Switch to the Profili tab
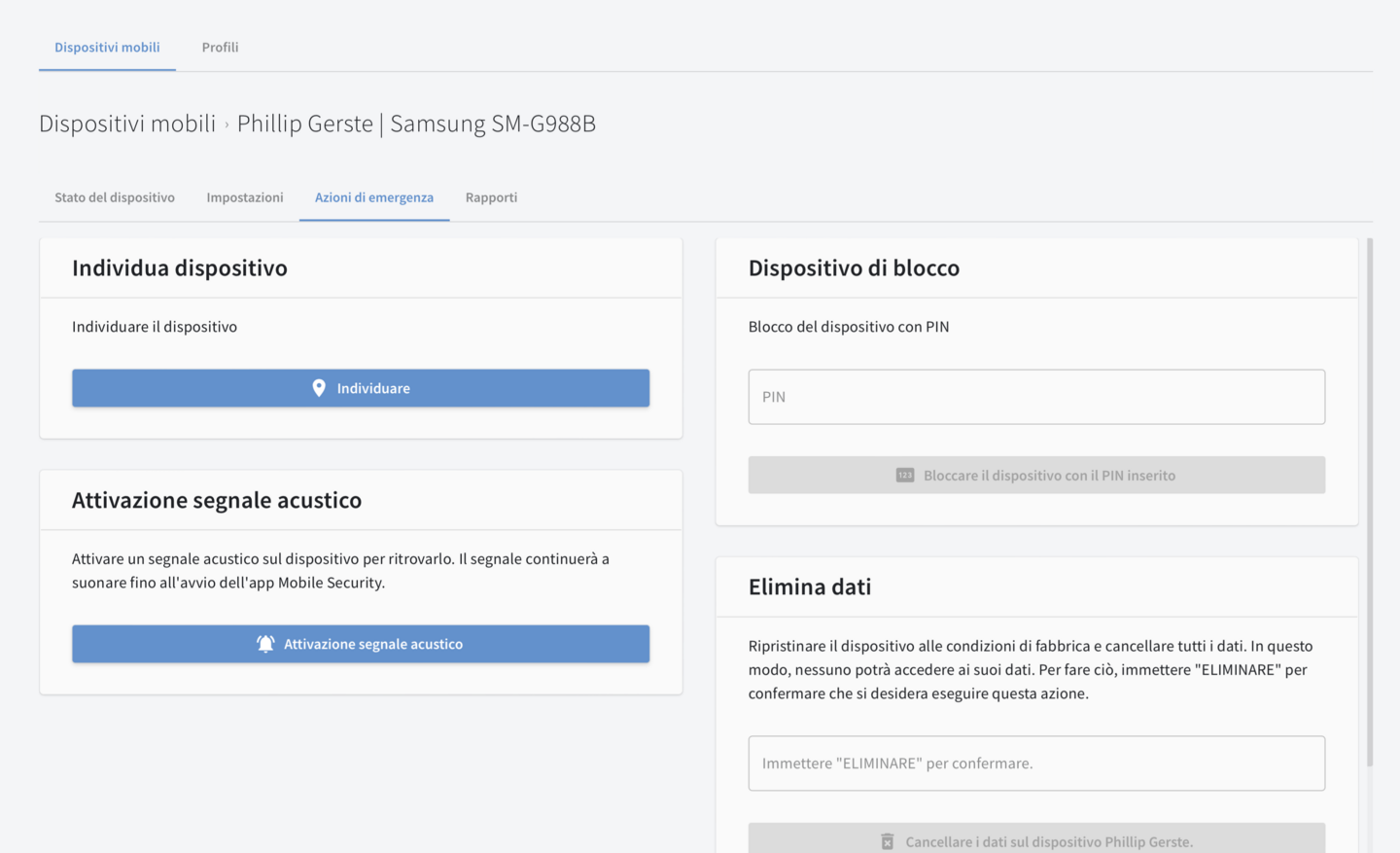 [220, 47]
